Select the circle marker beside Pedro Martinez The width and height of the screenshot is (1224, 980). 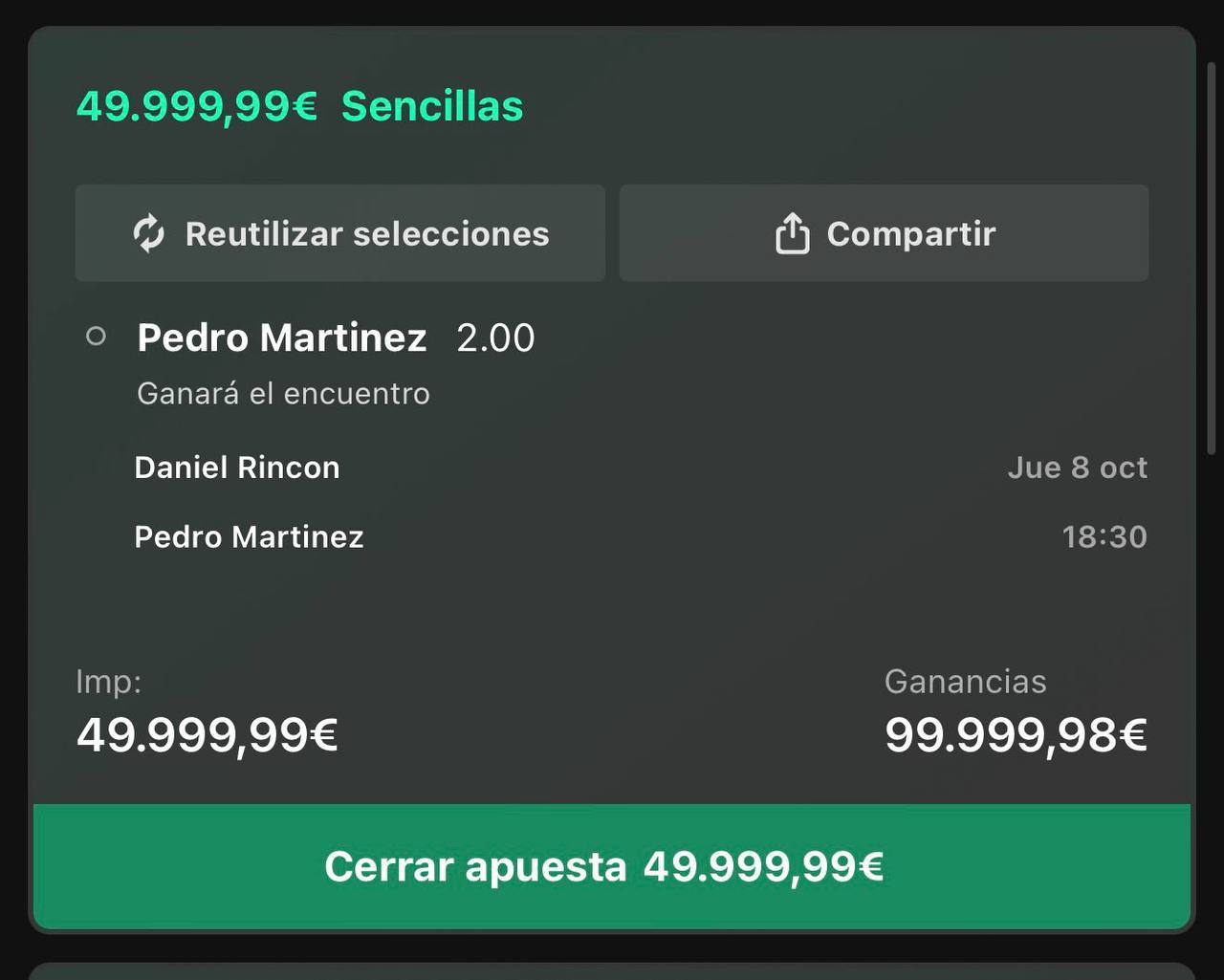click(x=96, y=336)
